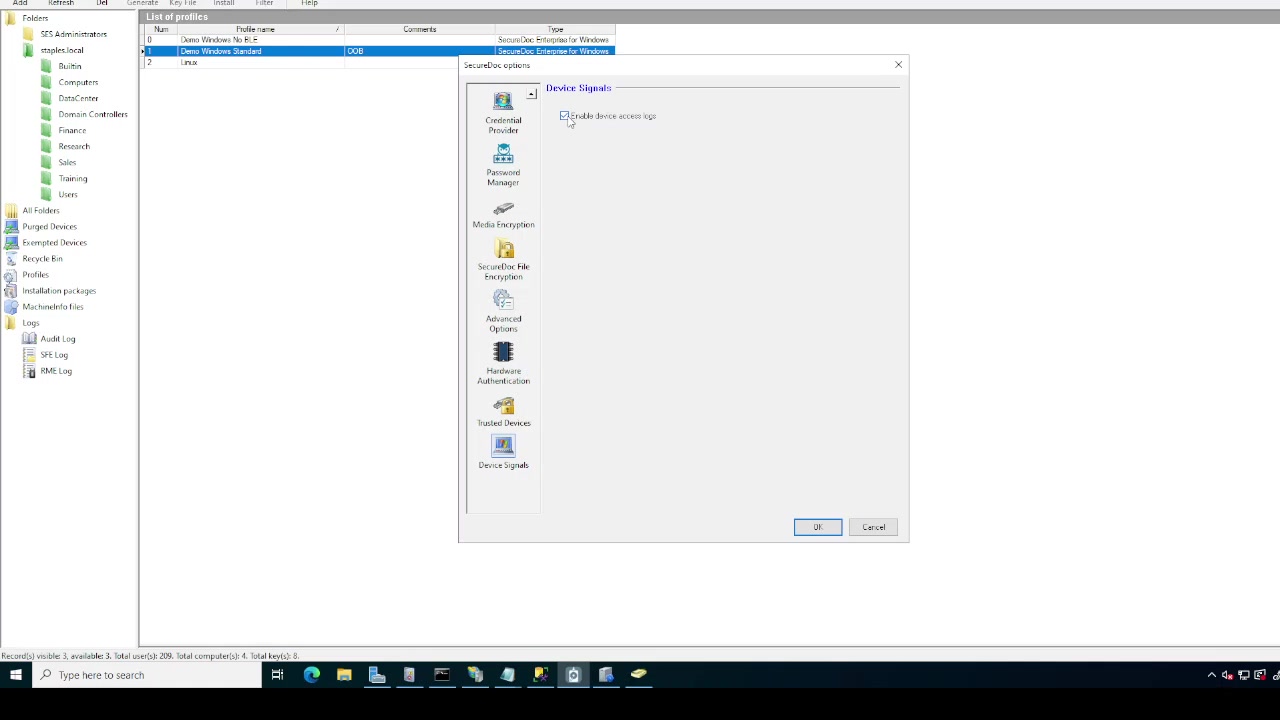Open the Users folder in tree
The height and width of the screenshot is (720, 1280).
[68, 194]
